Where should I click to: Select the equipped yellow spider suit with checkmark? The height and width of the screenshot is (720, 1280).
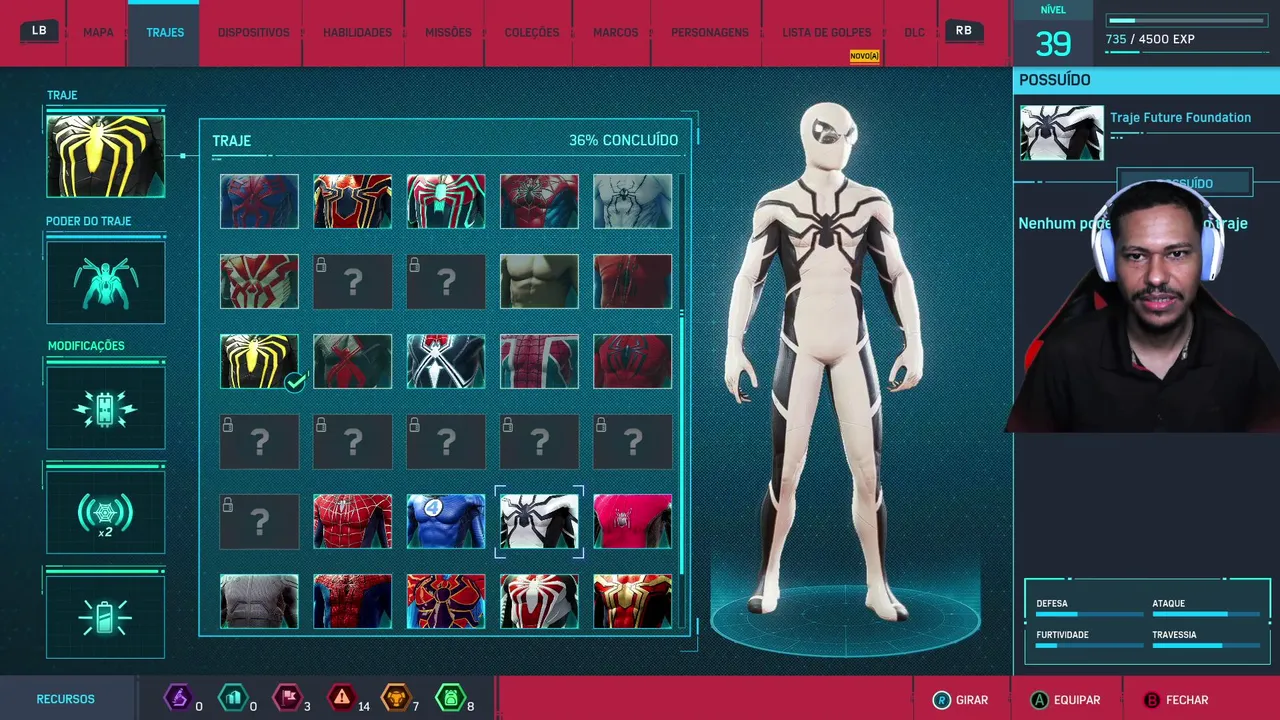tap(259, 361)
